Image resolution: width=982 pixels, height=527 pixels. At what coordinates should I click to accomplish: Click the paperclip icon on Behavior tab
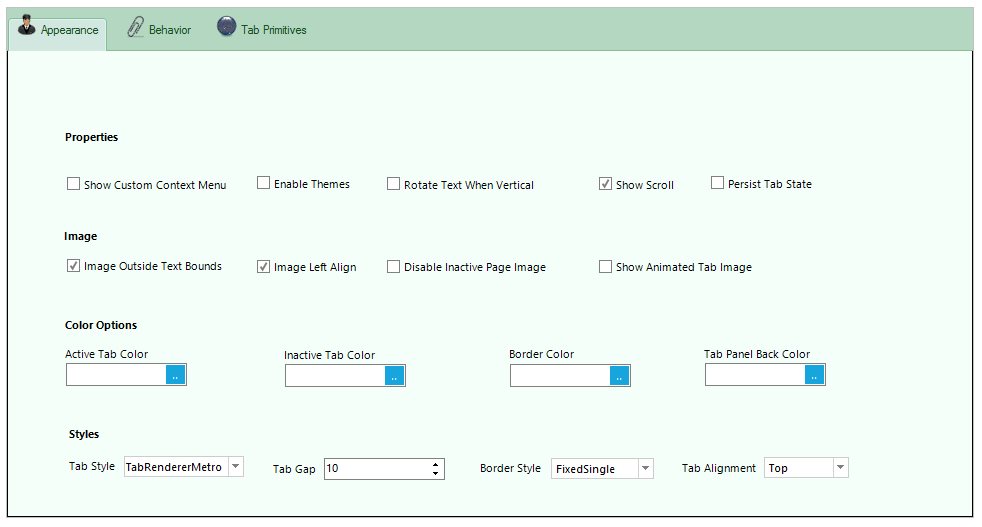click(135, 28)
